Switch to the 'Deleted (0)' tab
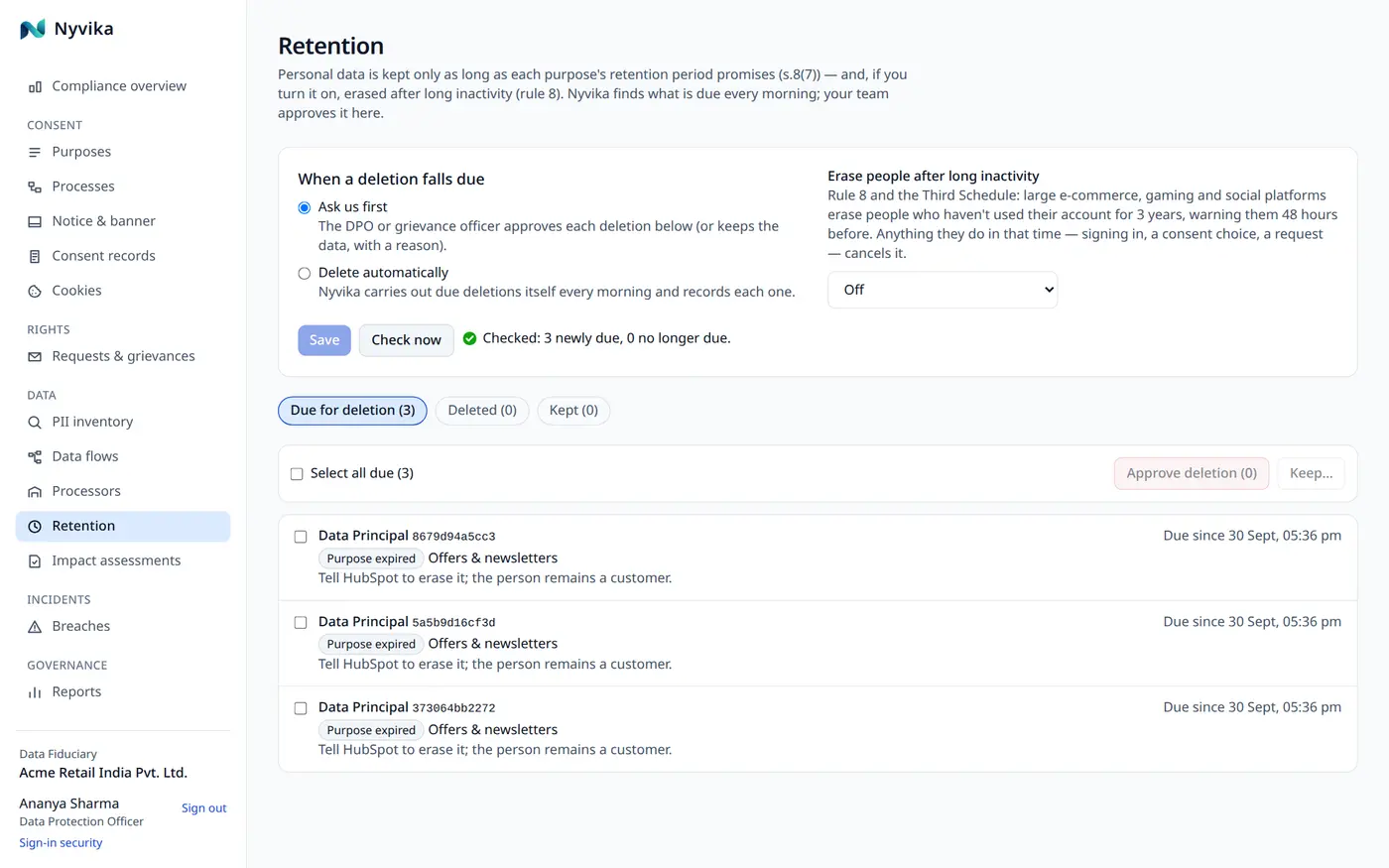Image resolution: width=1389 pixels, height=868 pixels. pos(482,411)
